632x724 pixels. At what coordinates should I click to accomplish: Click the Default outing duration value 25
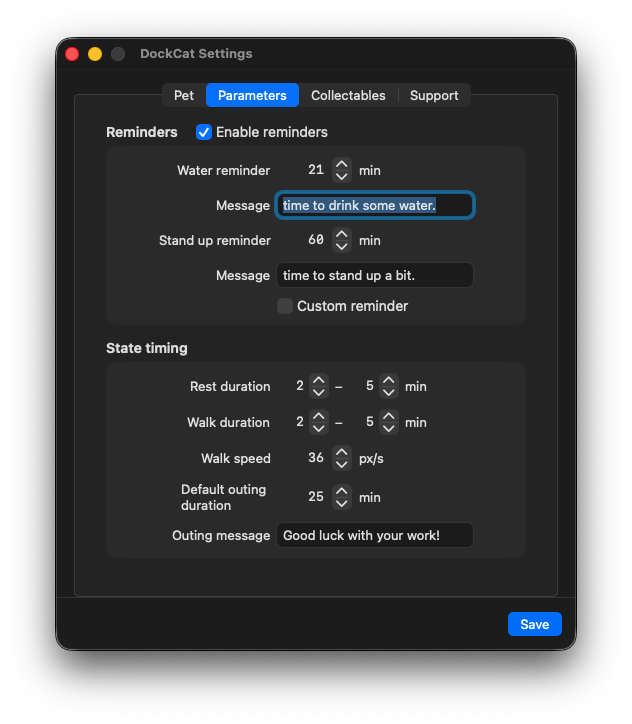pos(316,497)
